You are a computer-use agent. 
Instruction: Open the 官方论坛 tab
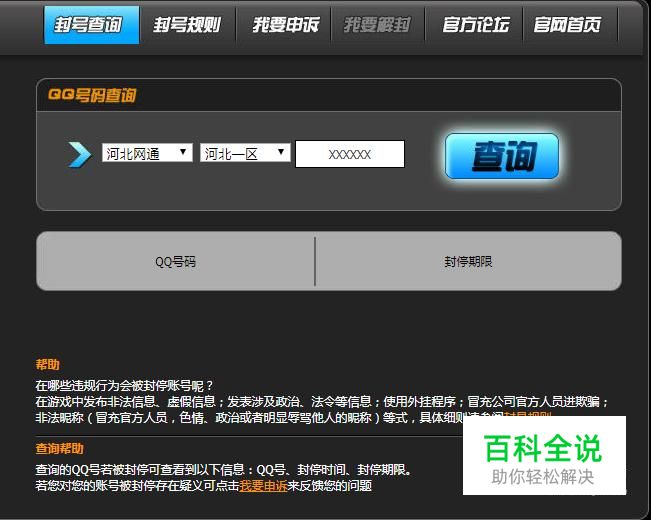[x=475, y=25]
